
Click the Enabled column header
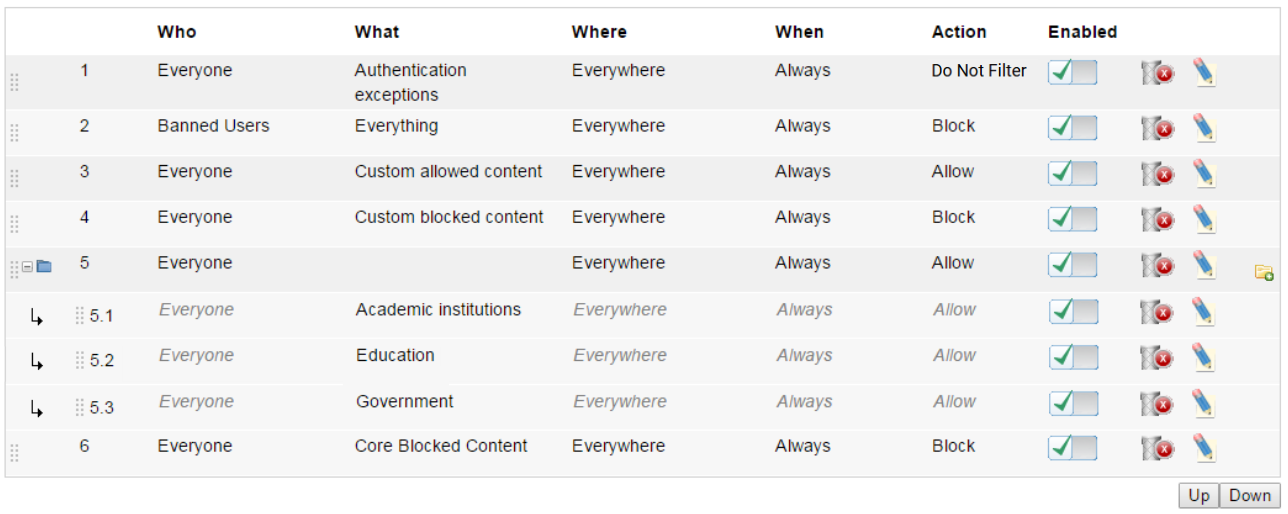tap(1082, 32)
